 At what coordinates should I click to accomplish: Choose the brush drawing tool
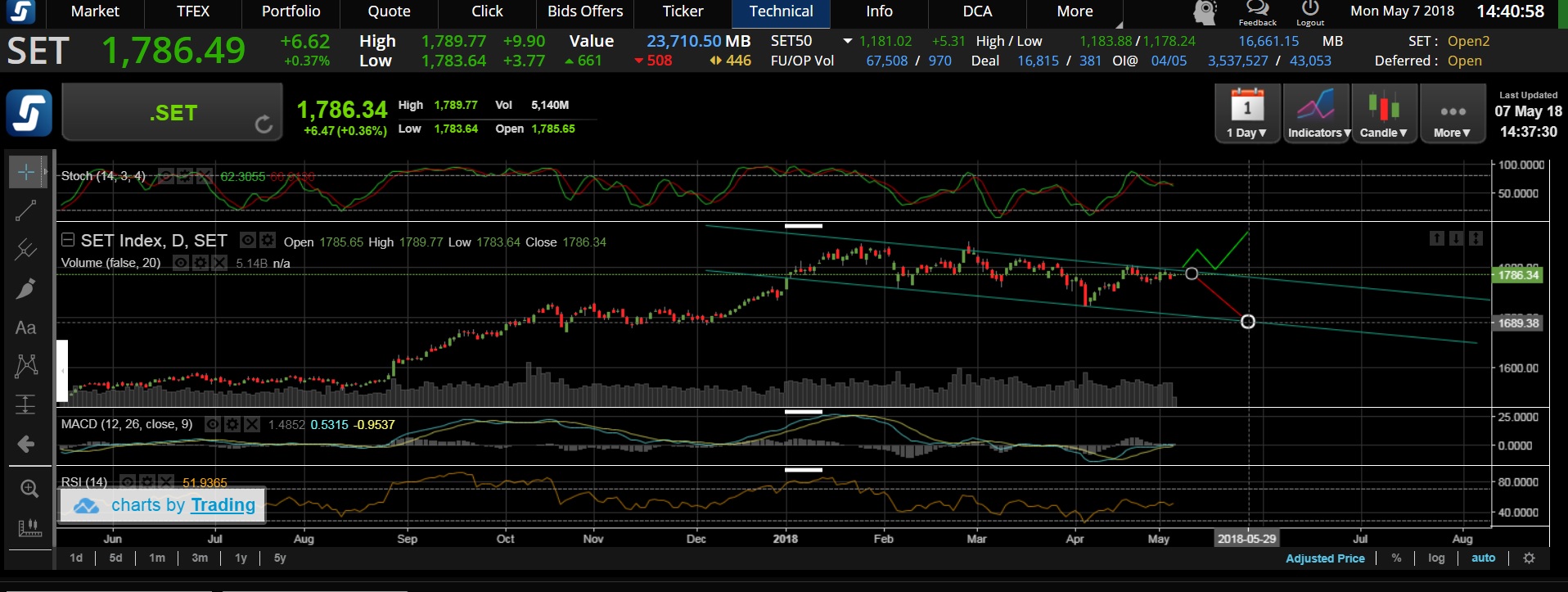pyautogui.click(x=25, y=288)
